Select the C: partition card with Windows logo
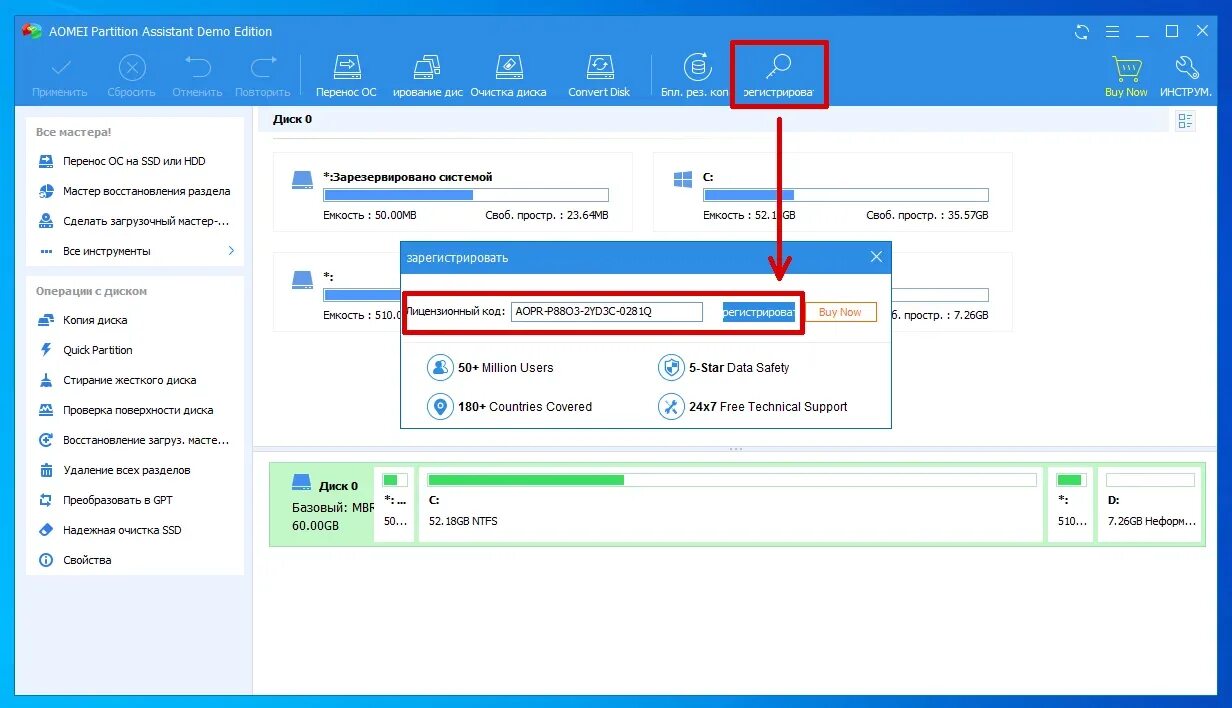This screenshot has width=1232, height=708. tap(833, 192)
